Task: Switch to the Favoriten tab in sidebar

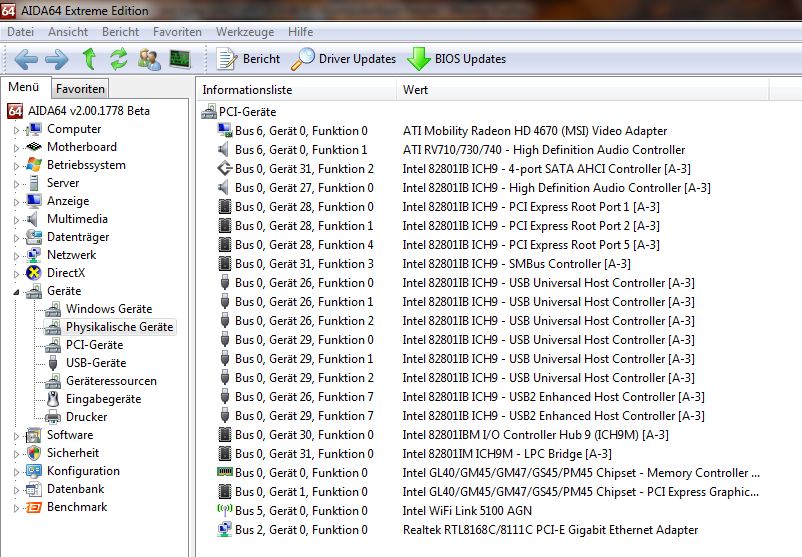Action: (x=80, y=88)
